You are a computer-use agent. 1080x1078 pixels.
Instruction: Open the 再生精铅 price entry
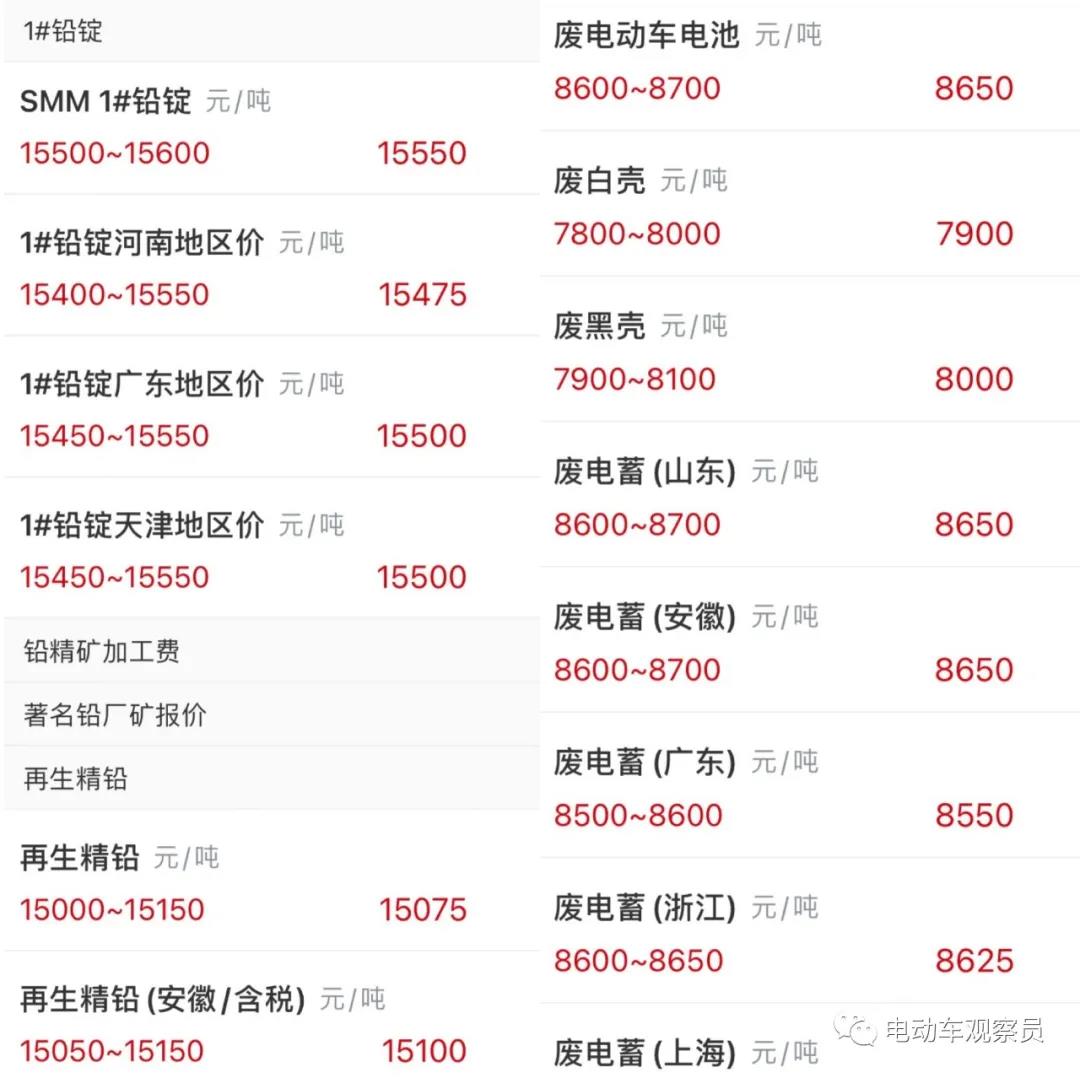point(271,881)
